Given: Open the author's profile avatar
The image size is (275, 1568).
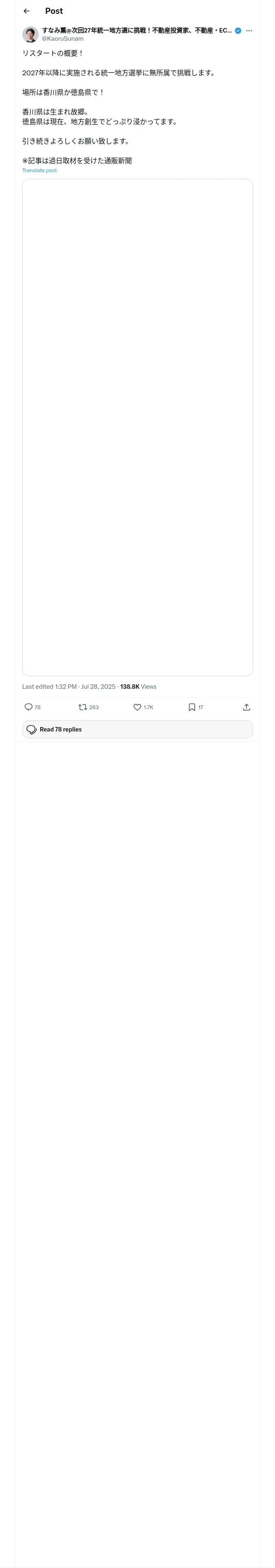Looking at the screenshot, I should point(31,34).
